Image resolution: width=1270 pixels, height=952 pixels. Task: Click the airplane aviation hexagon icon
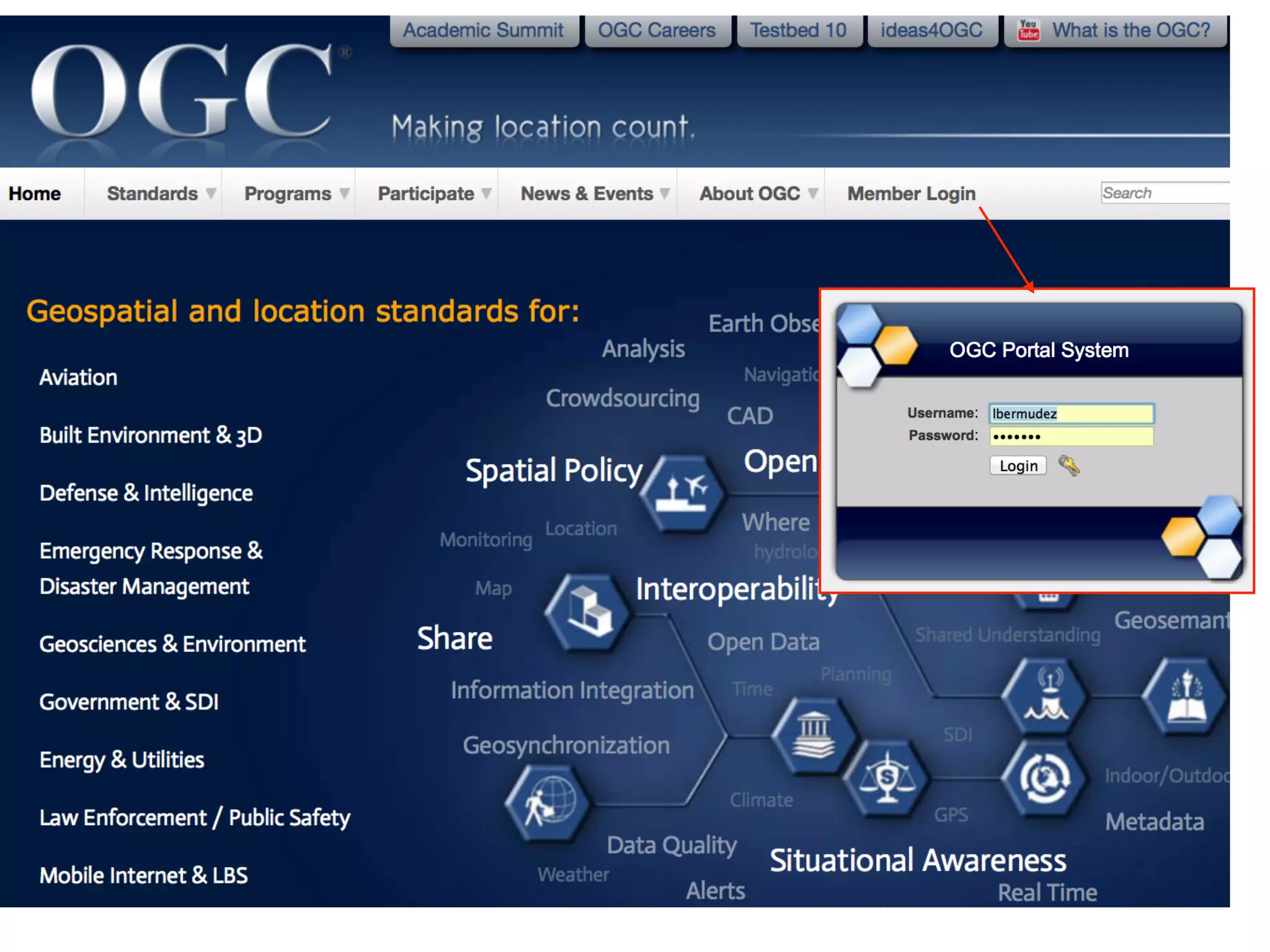point(682,494)
